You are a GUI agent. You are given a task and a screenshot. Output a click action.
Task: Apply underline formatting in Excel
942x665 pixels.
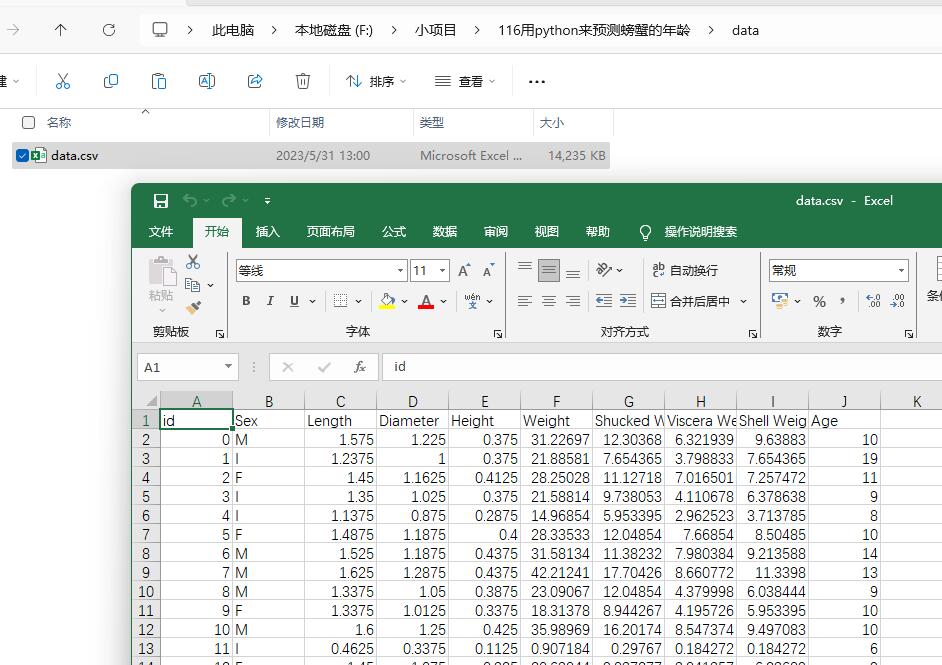(294, 301)
